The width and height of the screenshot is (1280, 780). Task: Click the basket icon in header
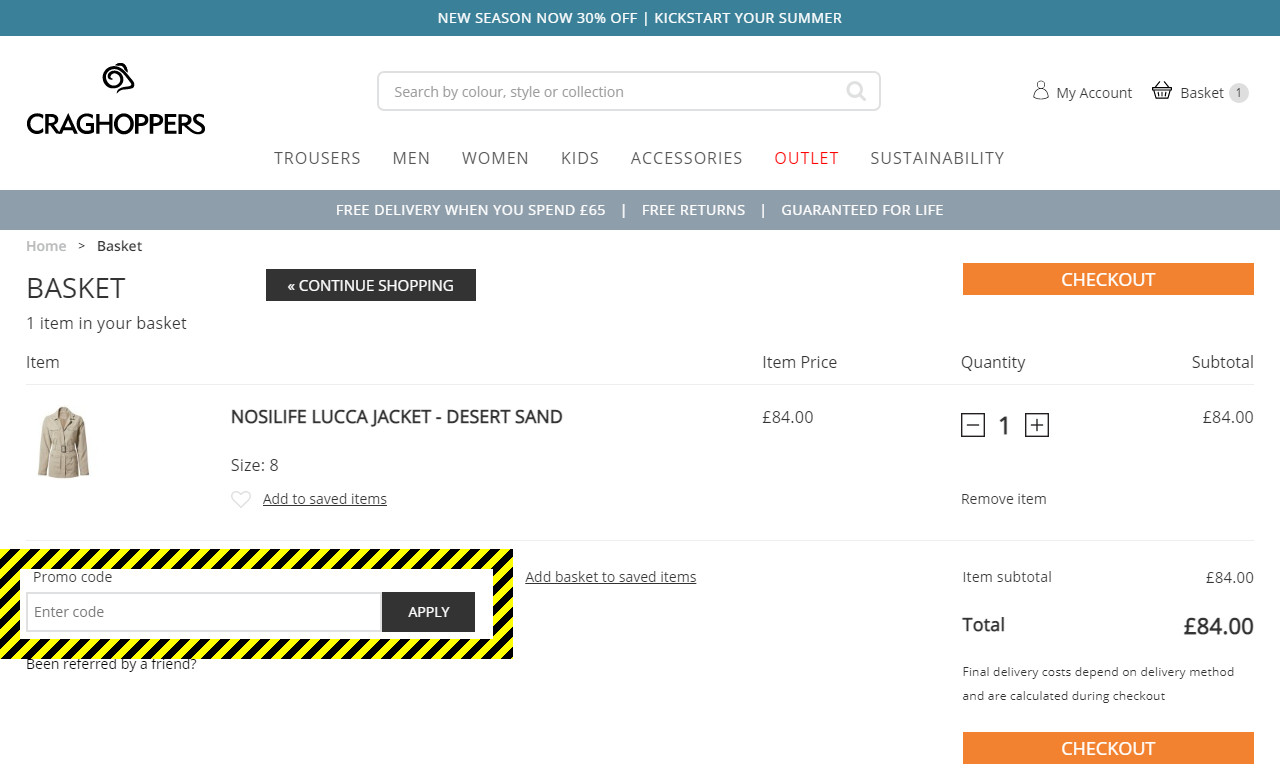point(1162,91)
